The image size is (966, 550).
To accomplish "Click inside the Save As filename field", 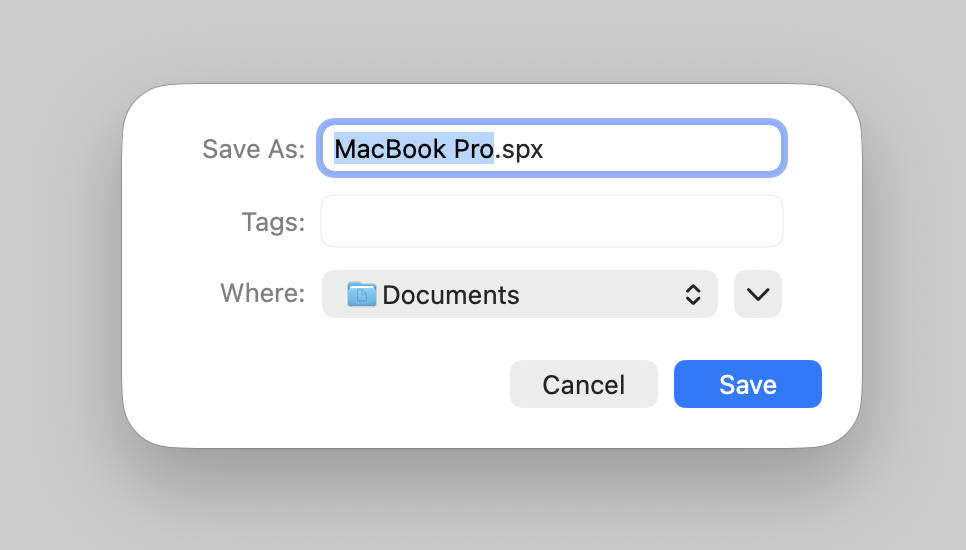I will point(552,148).
